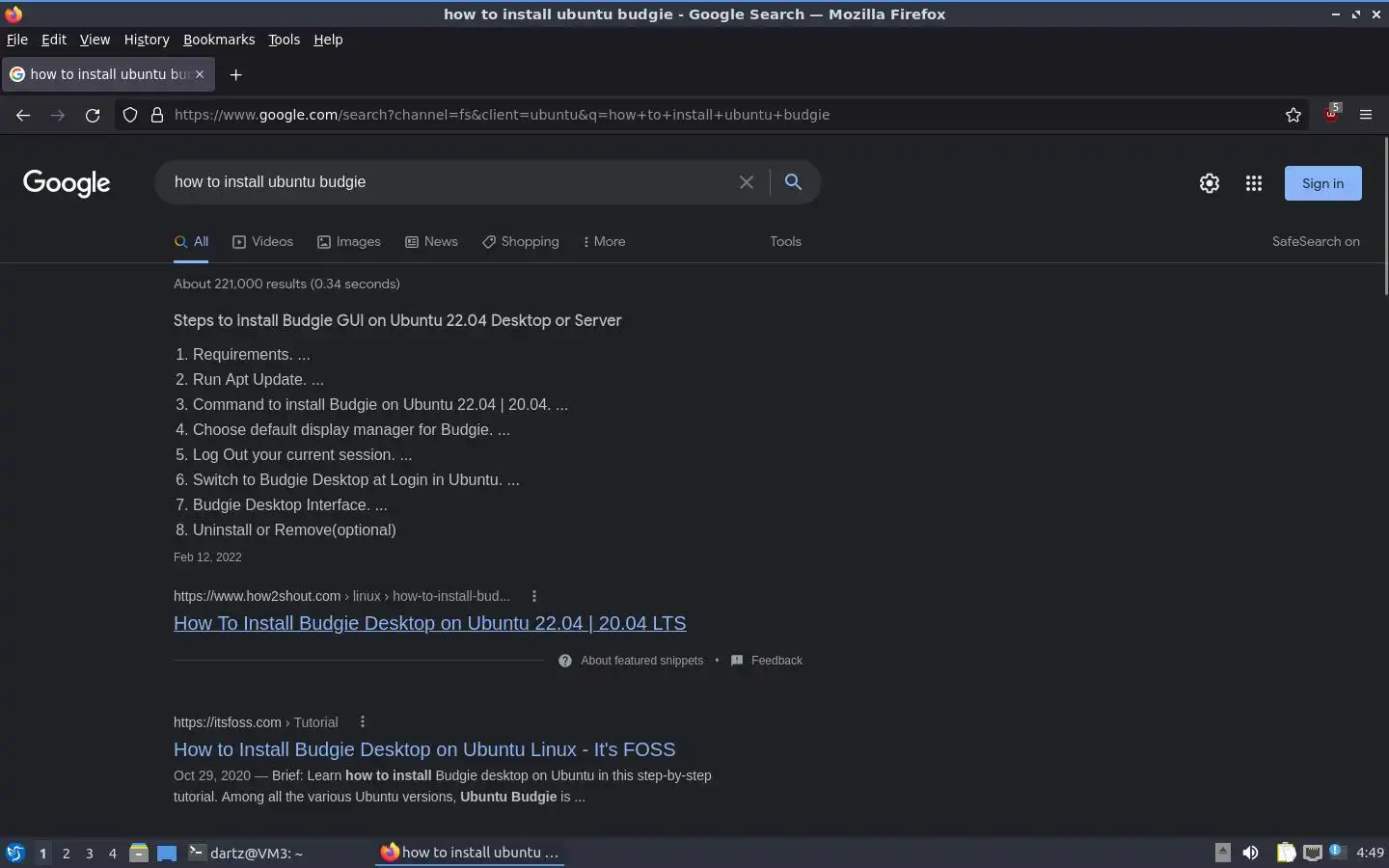Close the 'how to install ubuntu' tab
The width and height of the screenshot is (1389, 868).
[x=200, y=74]
